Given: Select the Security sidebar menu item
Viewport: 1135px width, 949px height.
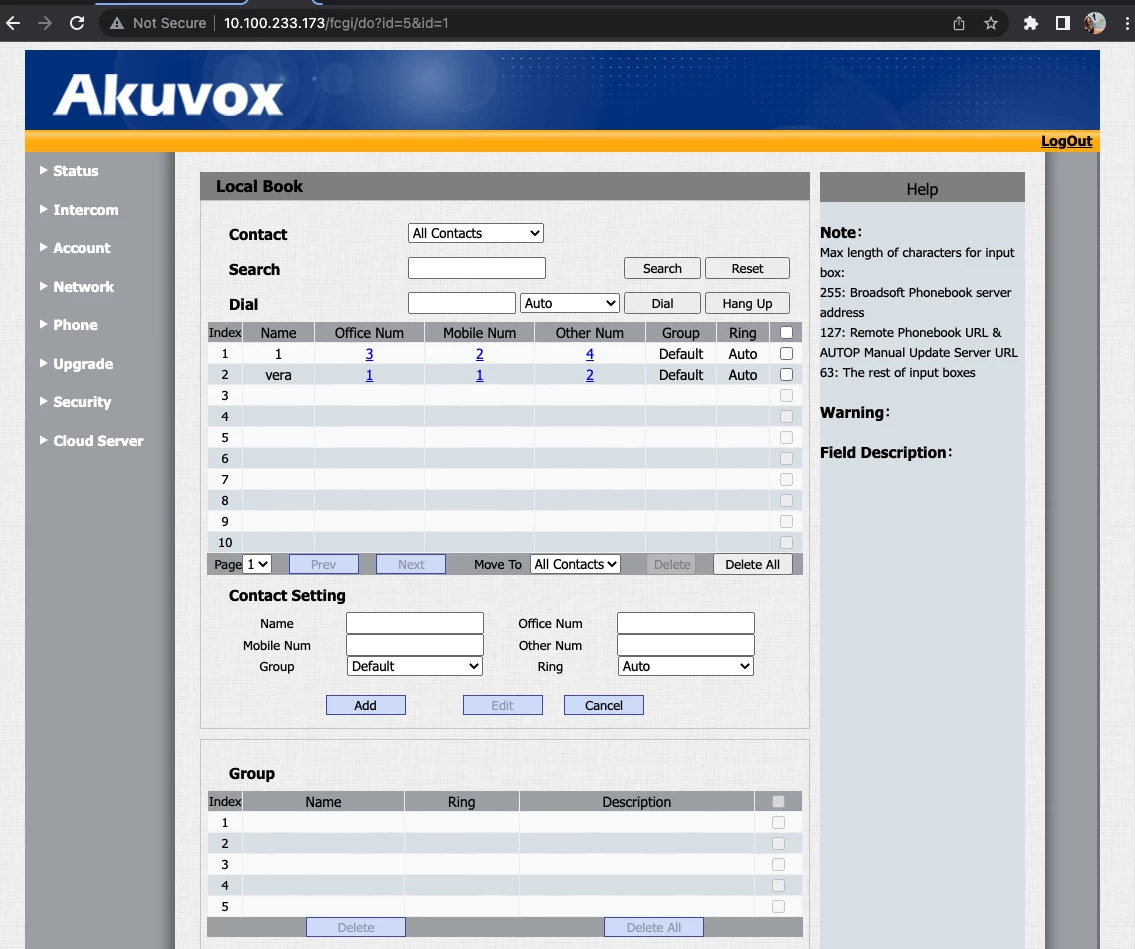Looking at the screenshot, I should point(82,402).
